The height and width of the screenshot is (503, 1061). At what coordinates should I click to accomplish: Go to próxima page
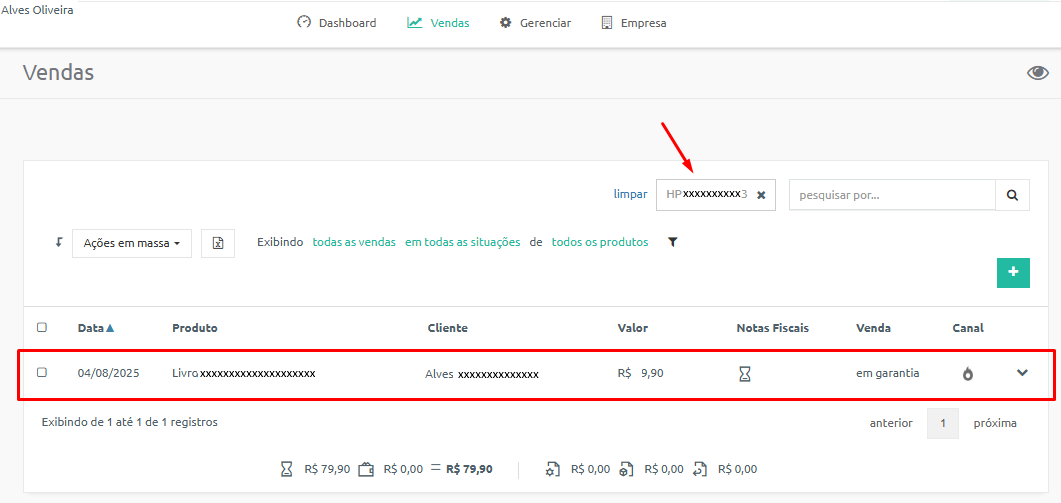coord(995,423)
